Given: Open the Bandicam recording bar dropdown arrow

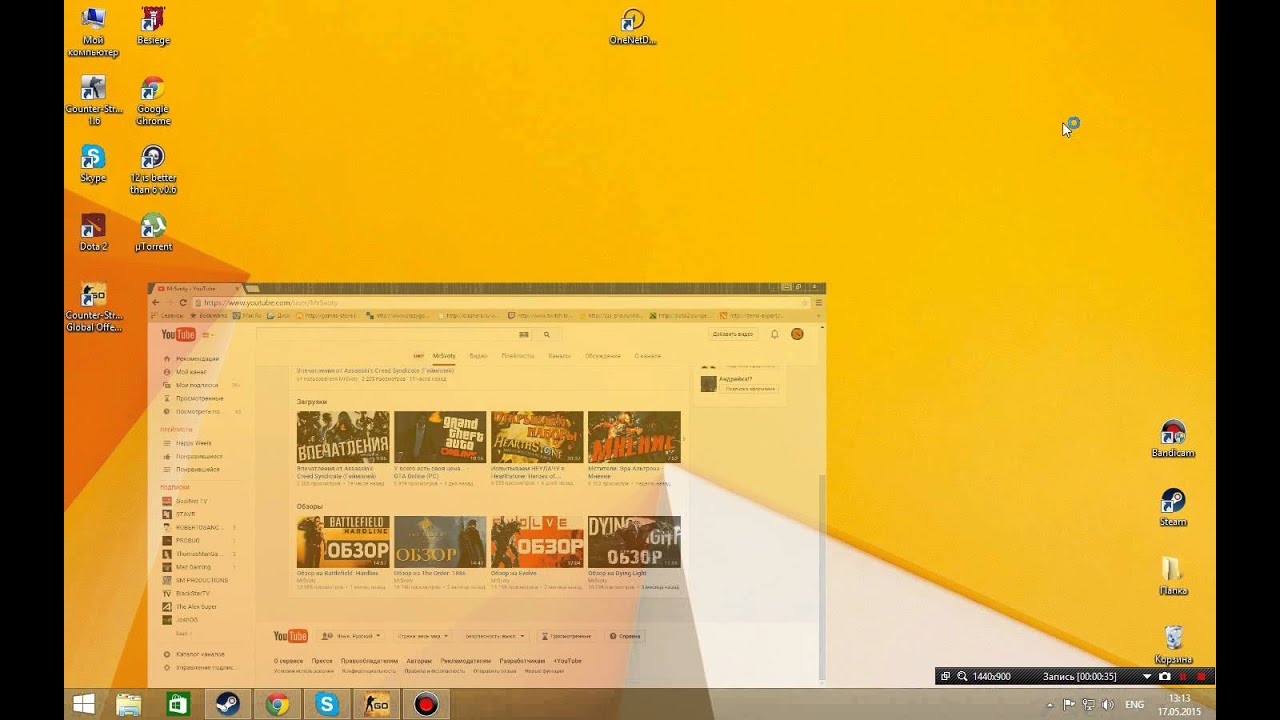Looking at the screenshot, I should click(1147, 677).
